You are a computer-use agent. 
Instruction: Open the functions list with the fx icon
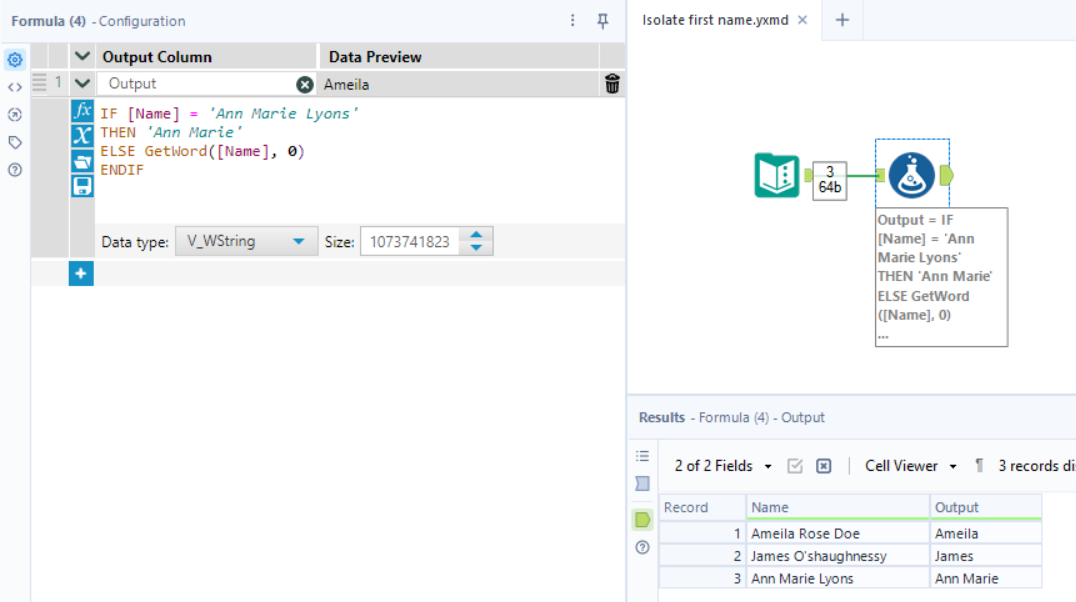[81, 113]
